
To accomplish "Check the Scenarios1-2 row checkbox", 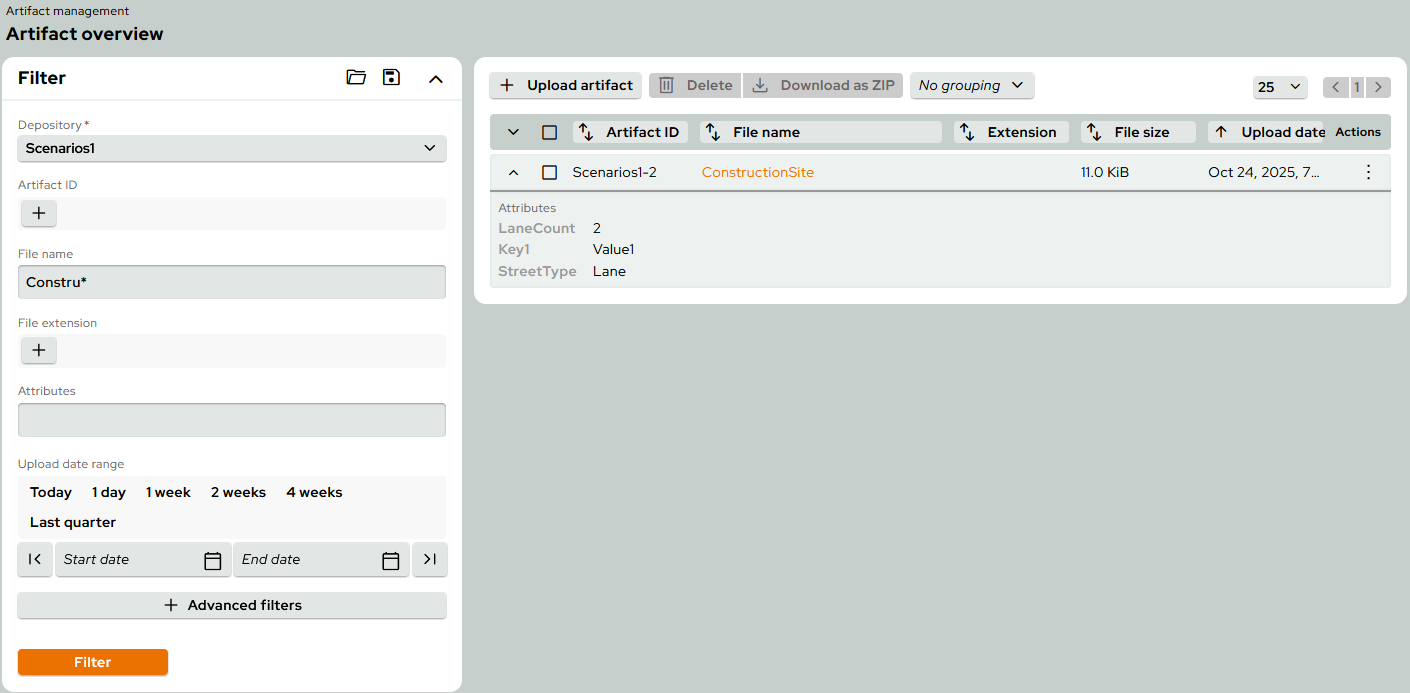I will (x=549, y=172).
